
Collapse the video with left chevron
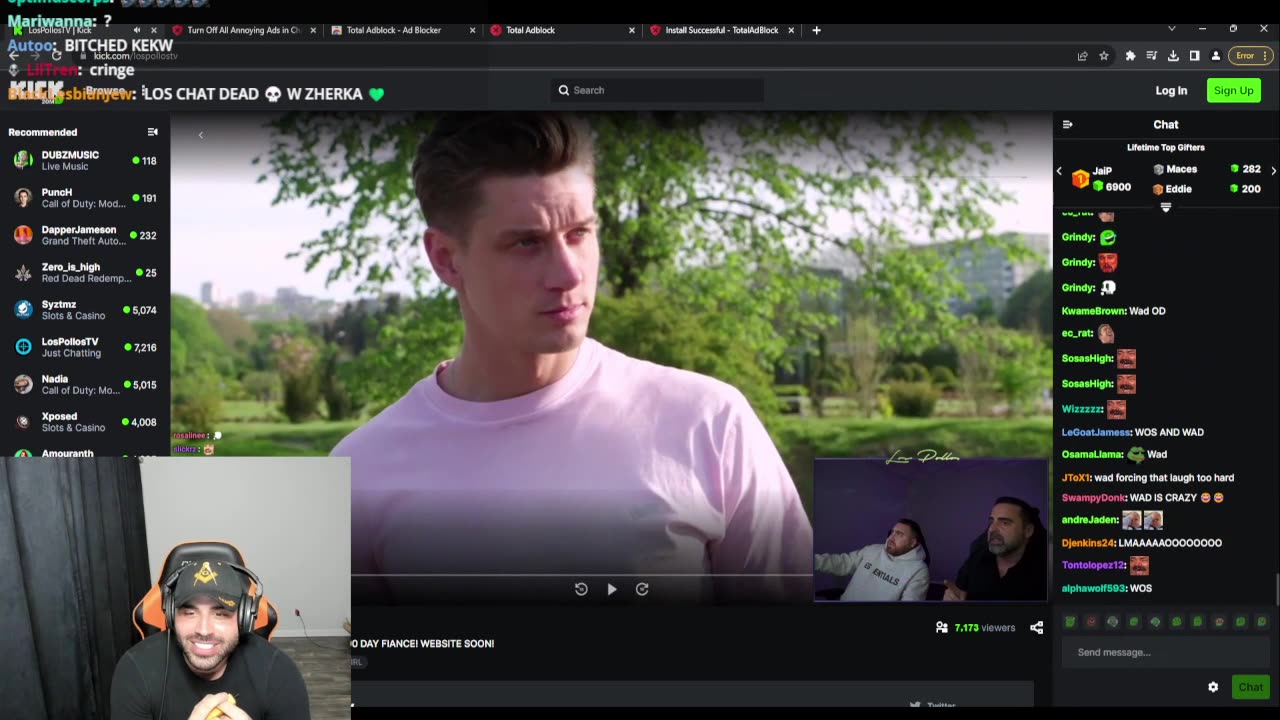[x=200, y=135]
